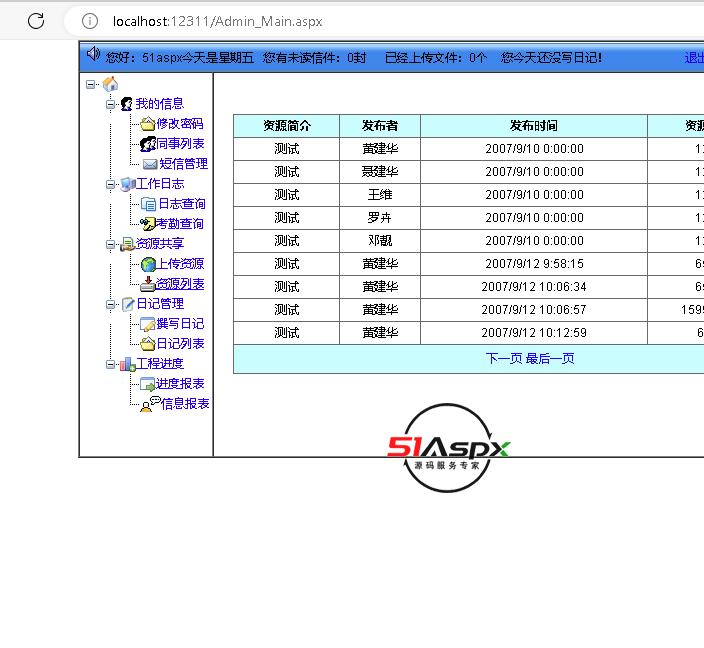Click the 我的信息 person icon
Viewport: 704px width, 648px height.
127,104
